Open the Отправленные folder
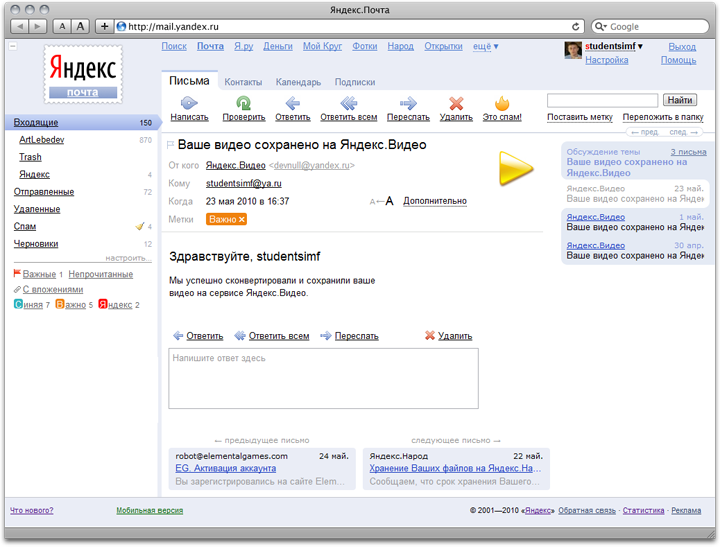 [43, 192]
